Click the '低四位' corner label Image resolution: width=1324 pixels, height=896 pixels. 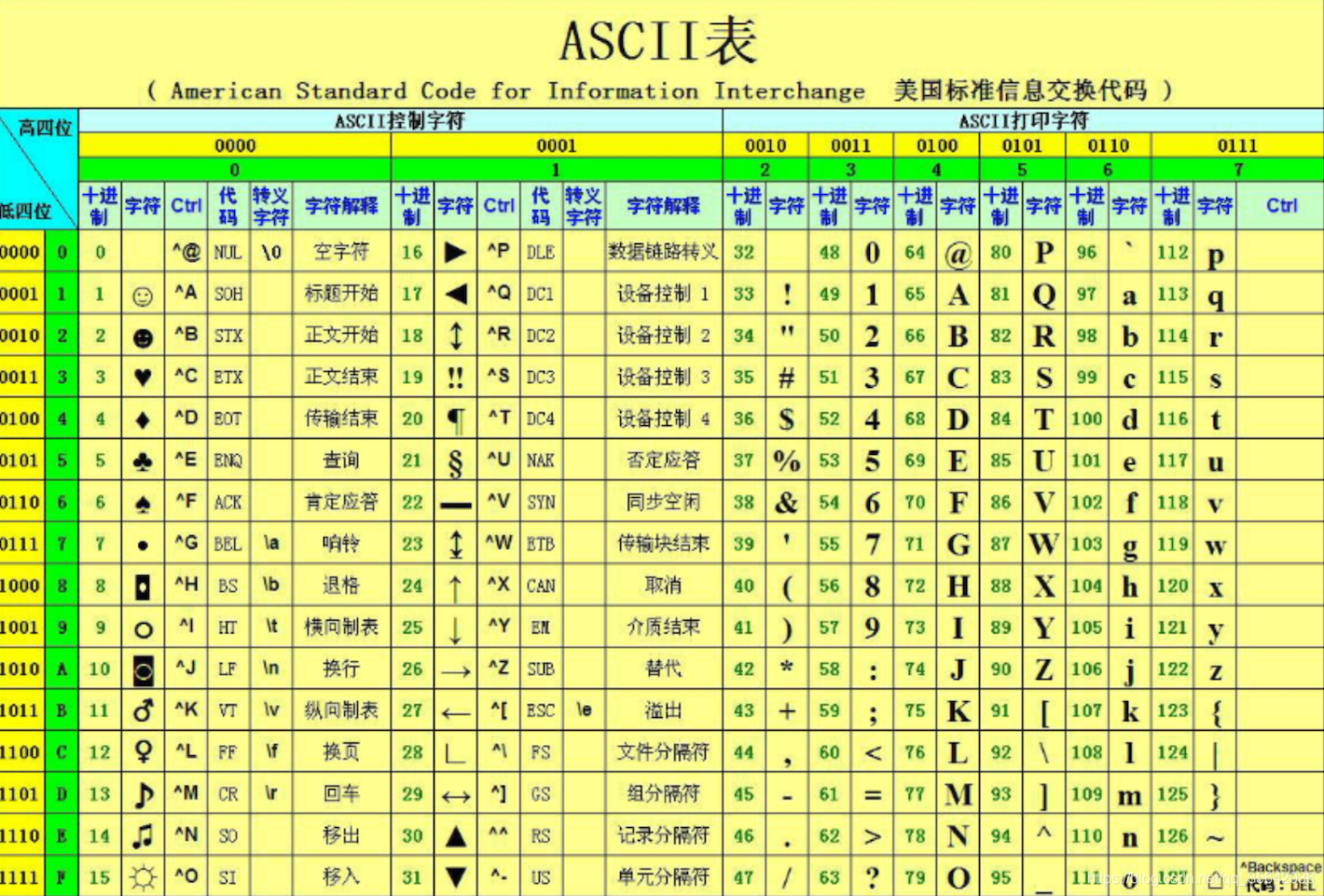(25, 212)
